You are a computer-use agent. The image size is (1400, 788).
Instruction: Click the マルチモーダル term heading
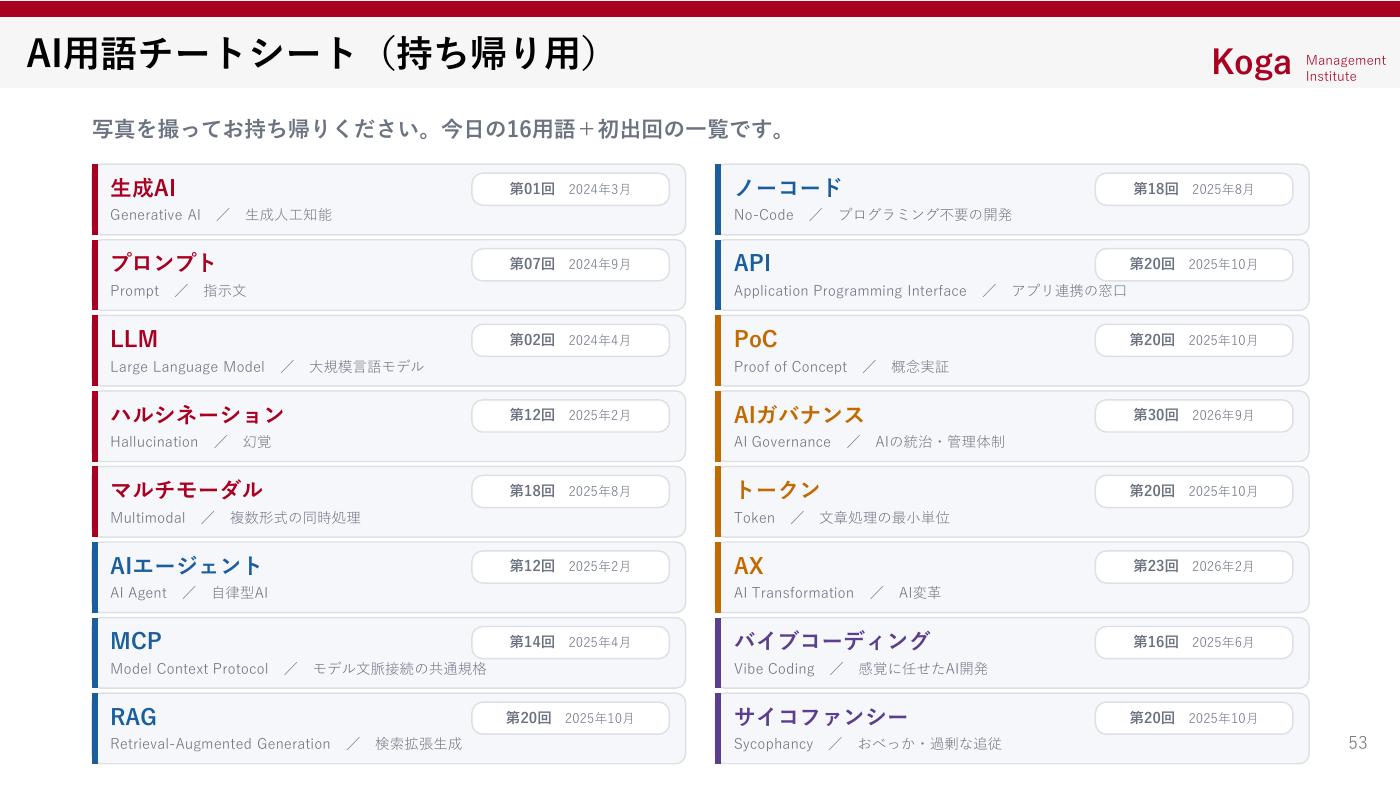pyautogui.click(x=186, y=490)
